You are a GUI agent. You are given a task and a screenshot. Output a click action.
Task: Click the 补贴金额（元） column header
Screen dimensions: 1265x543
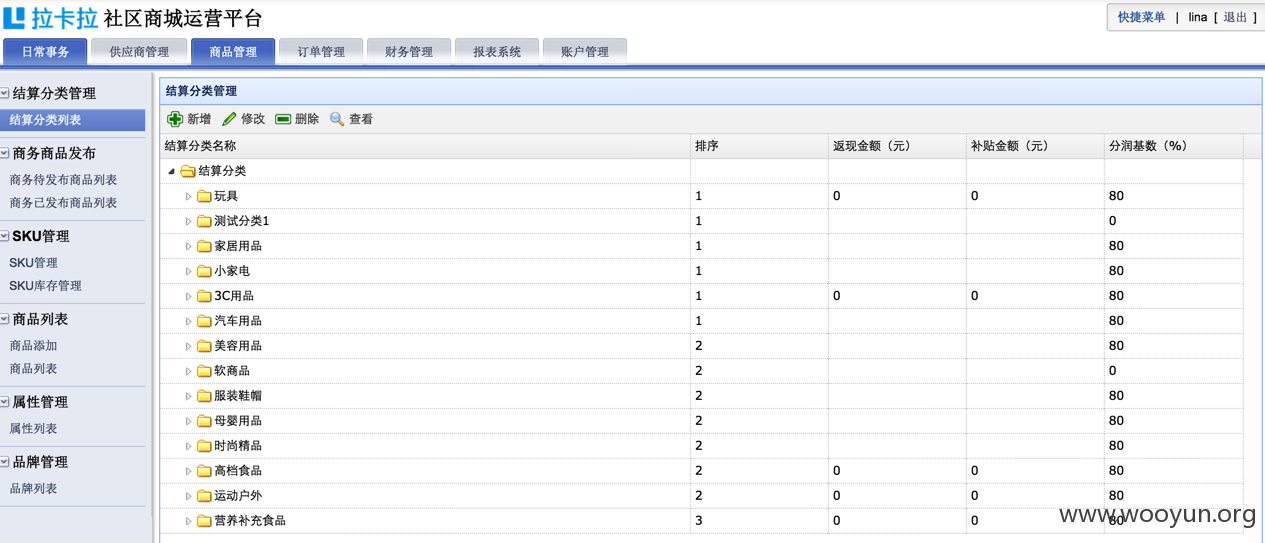1035,146
